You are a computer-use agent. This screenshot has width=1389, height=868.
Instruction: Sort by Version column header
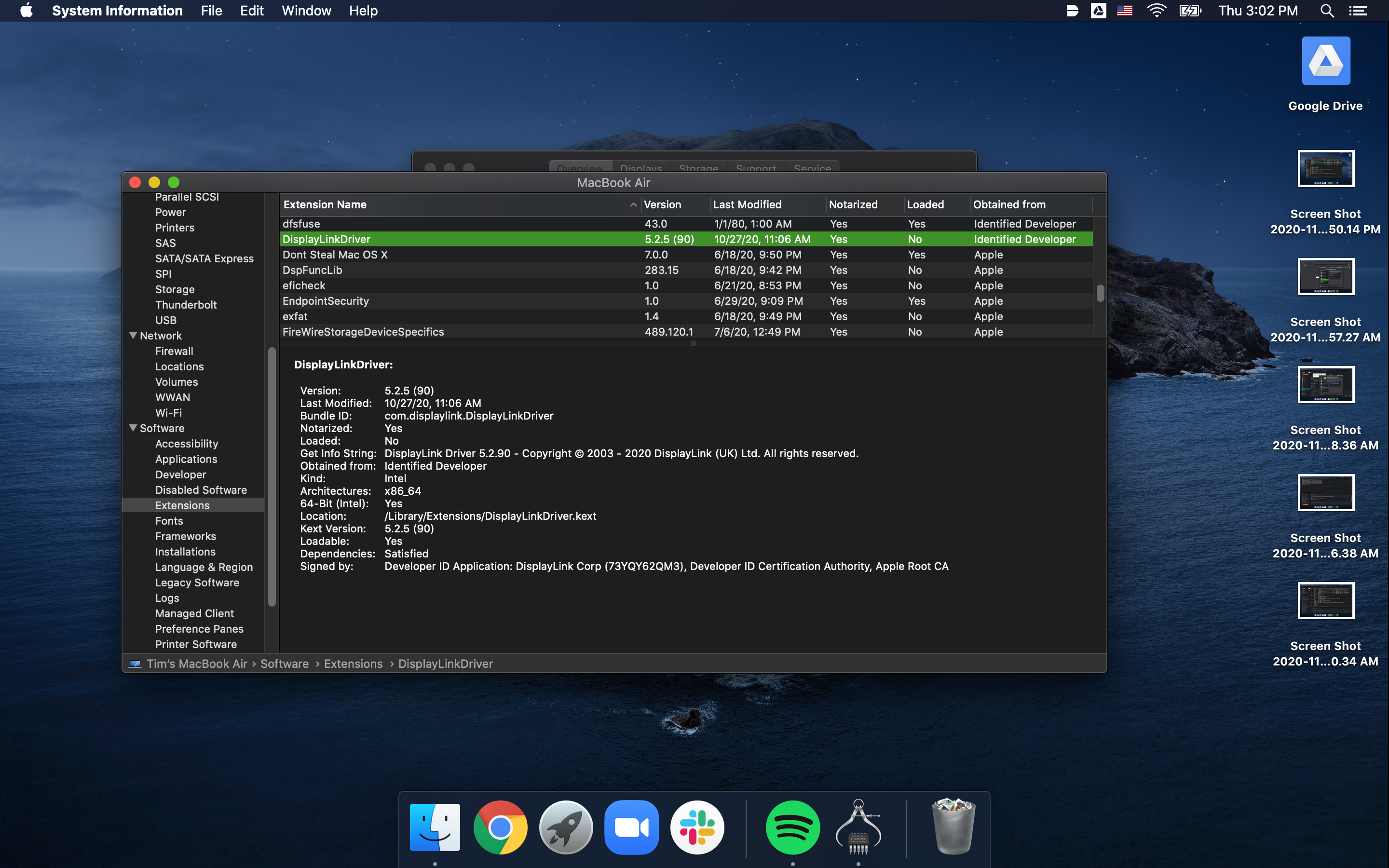(x=675, y=204)
